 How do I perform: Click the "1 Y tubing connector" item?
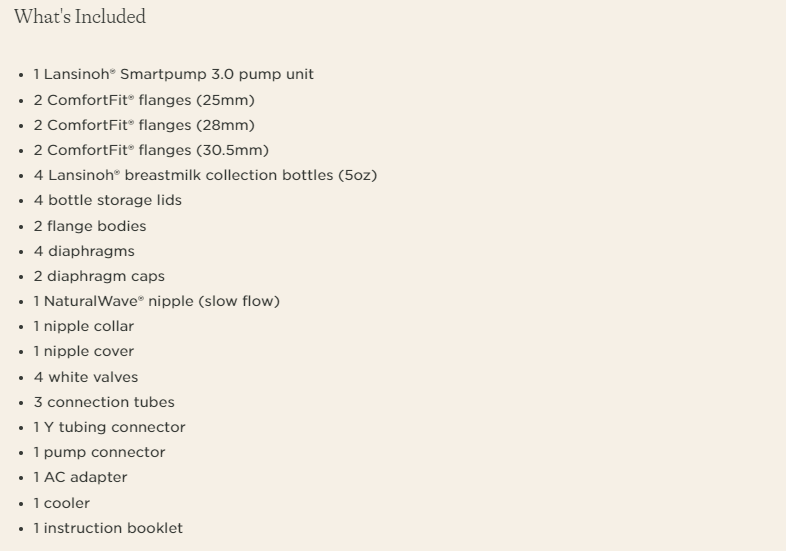[109, 427]
